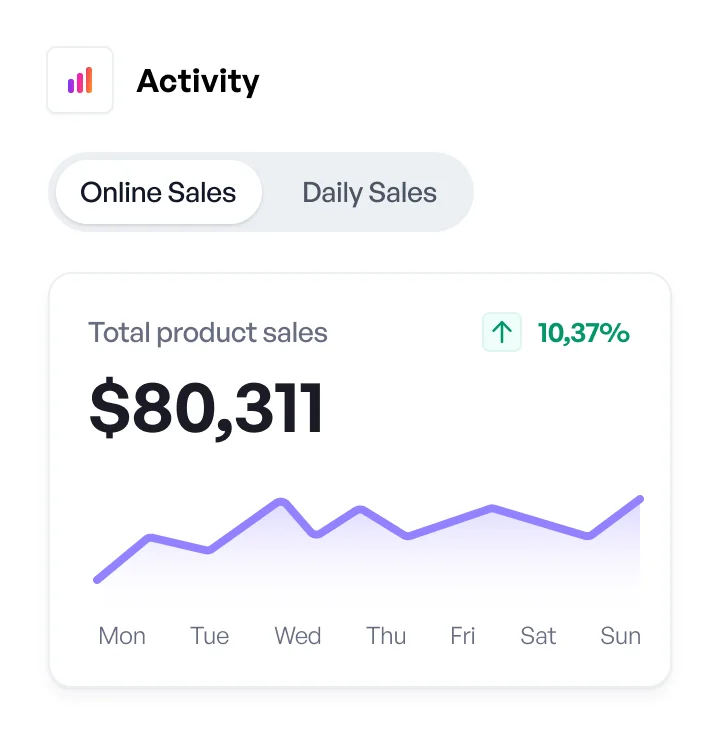Click the chart line's dip above Tue
Viewport: 720px width, 736px height.
[x=208, y=550]
